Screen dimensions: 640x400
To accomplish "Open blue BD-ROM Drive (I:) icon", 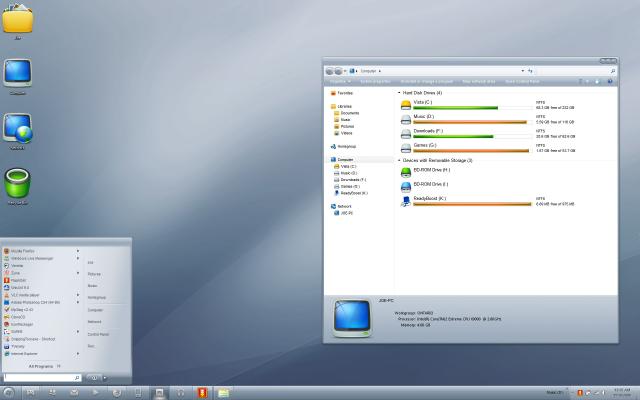I will coord(406,187).
